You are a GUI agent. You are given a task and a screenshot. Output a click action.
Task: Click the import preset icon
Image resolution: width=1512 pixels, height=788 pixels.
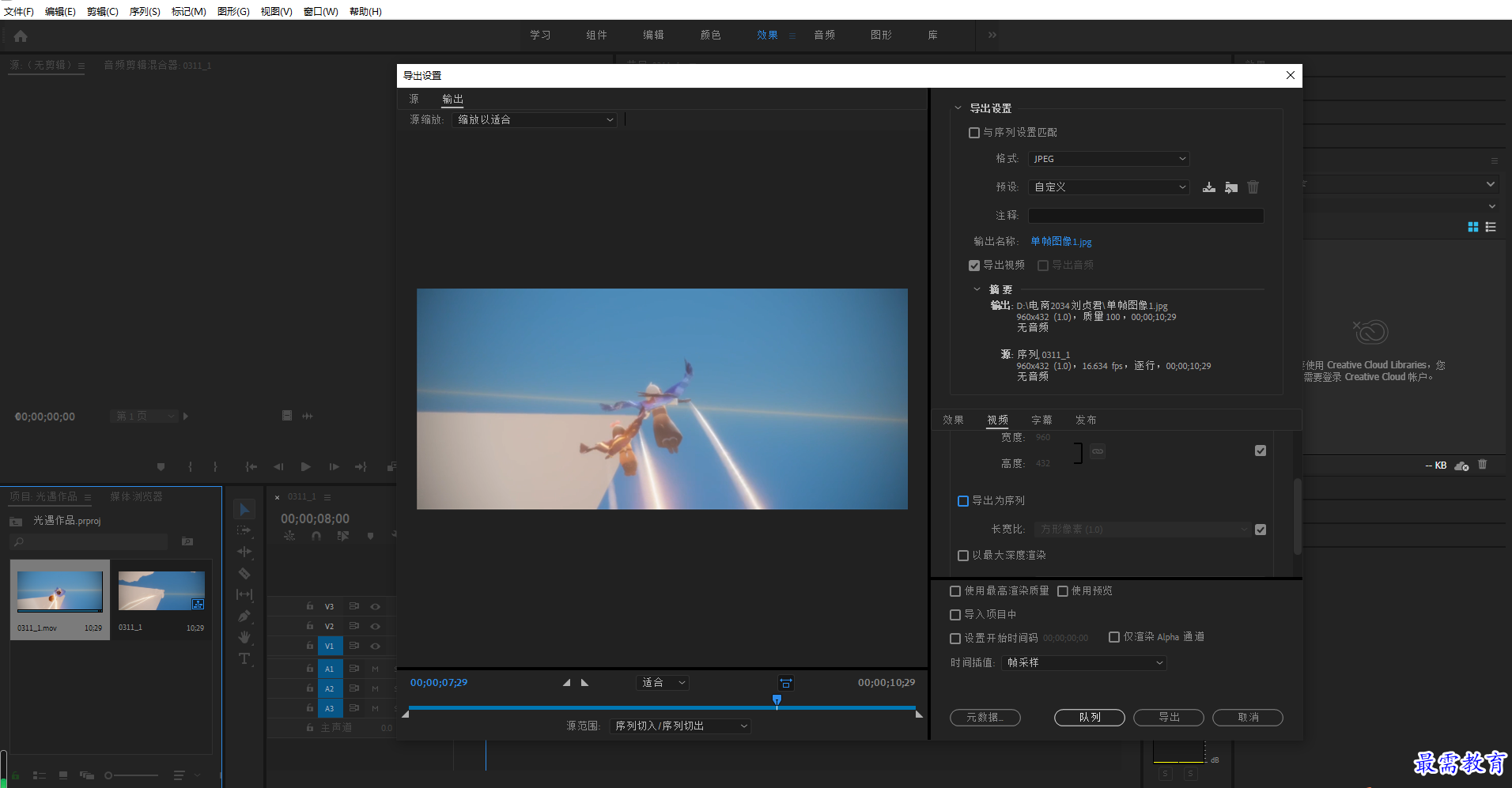tap(1231, 187)
